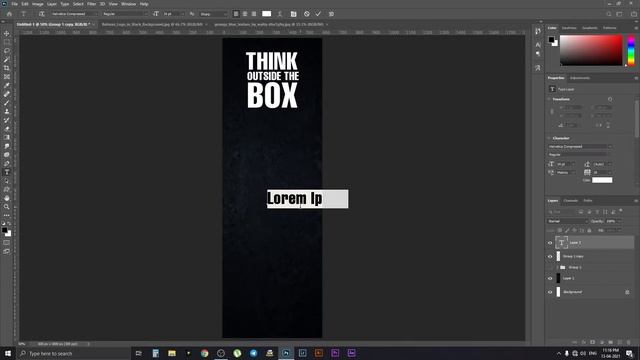
Task: Click the foreground color swatch in toolbar
Action: point(4,231)
